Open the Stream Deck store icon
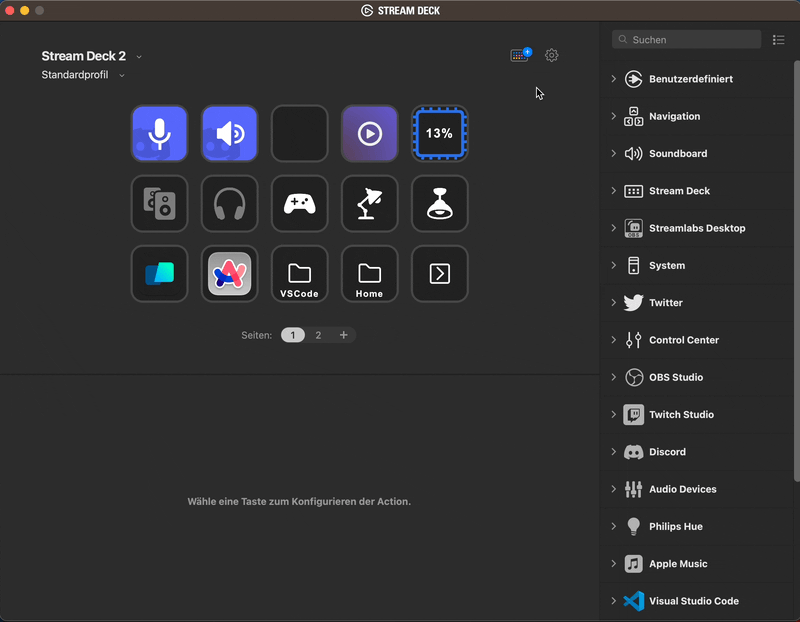Viewport: 800px width, 622px height. [521, 55]
